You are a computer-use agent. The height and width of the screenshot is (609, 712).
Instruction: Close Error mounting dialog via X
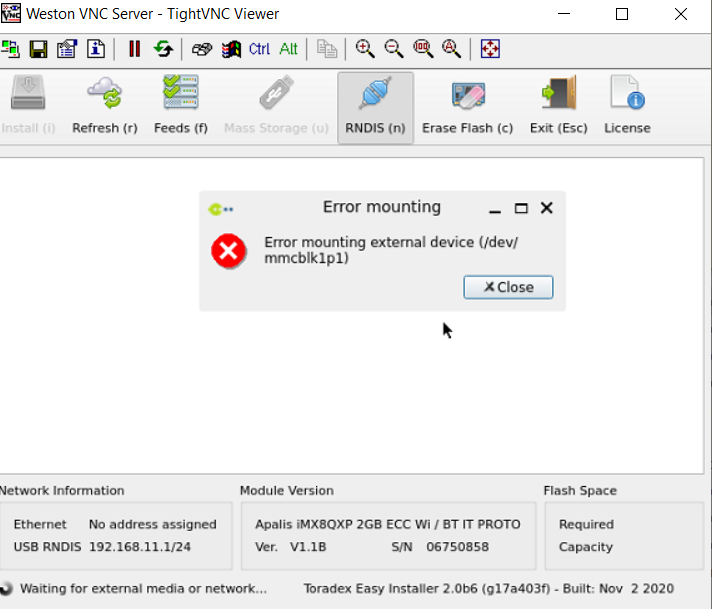click(547, 208)
